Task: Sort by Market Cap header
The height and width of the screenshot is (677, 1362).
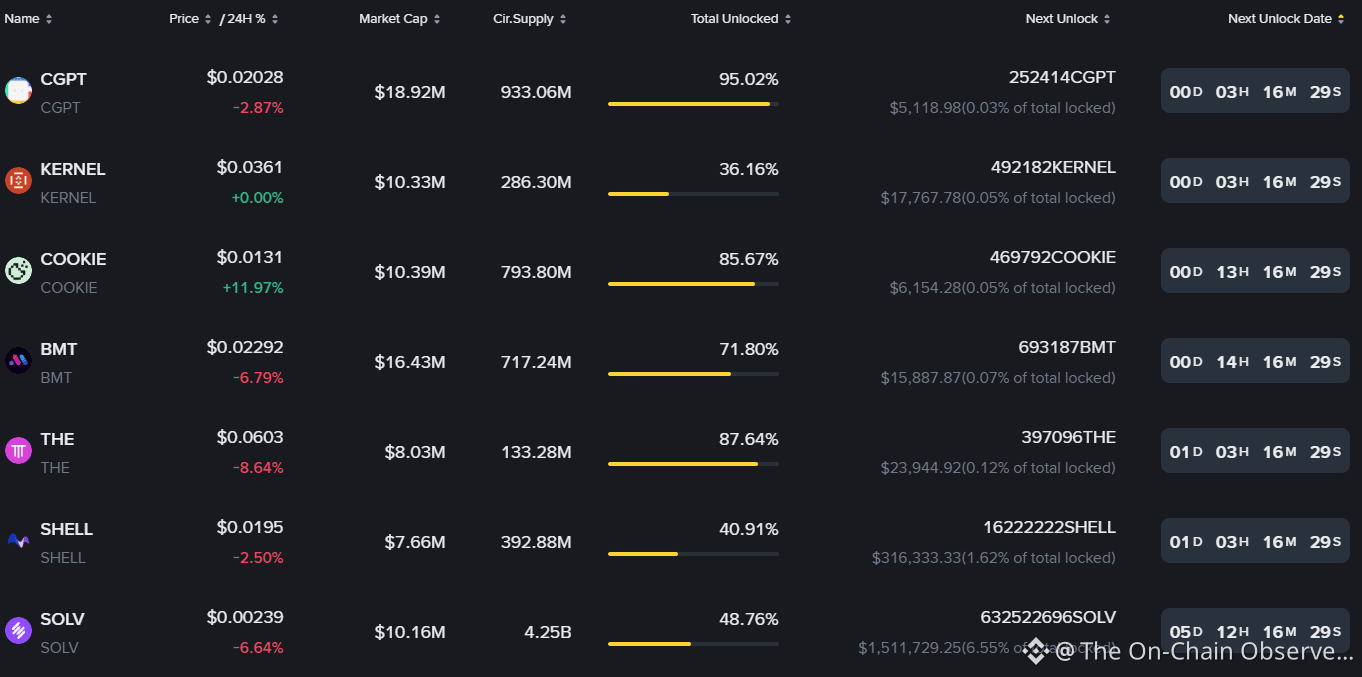Action: 400,19
